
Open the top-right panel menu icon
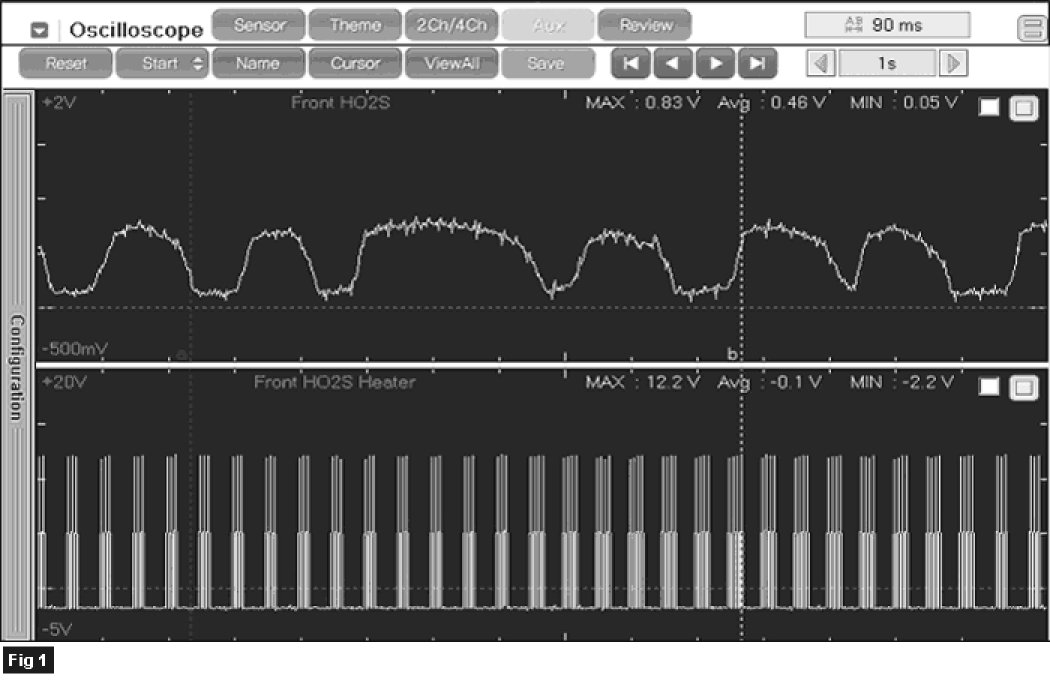[x=1030, y=29]
